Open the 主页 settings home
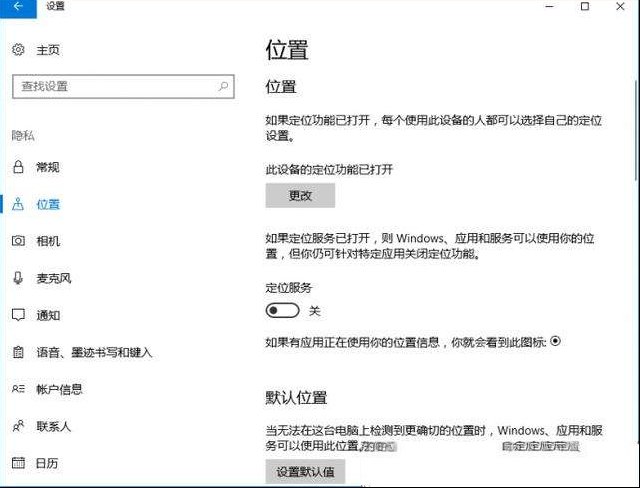640x488 pixels. 48,50
